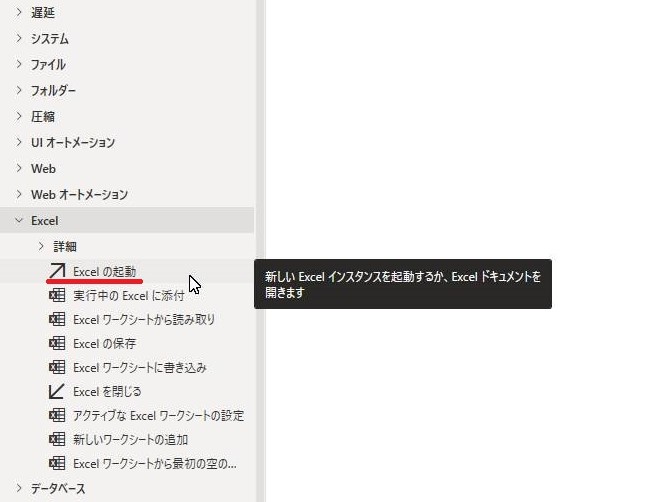Click the Excel を閉じる arrow icon
671x502 pixels.
[56, 391]
